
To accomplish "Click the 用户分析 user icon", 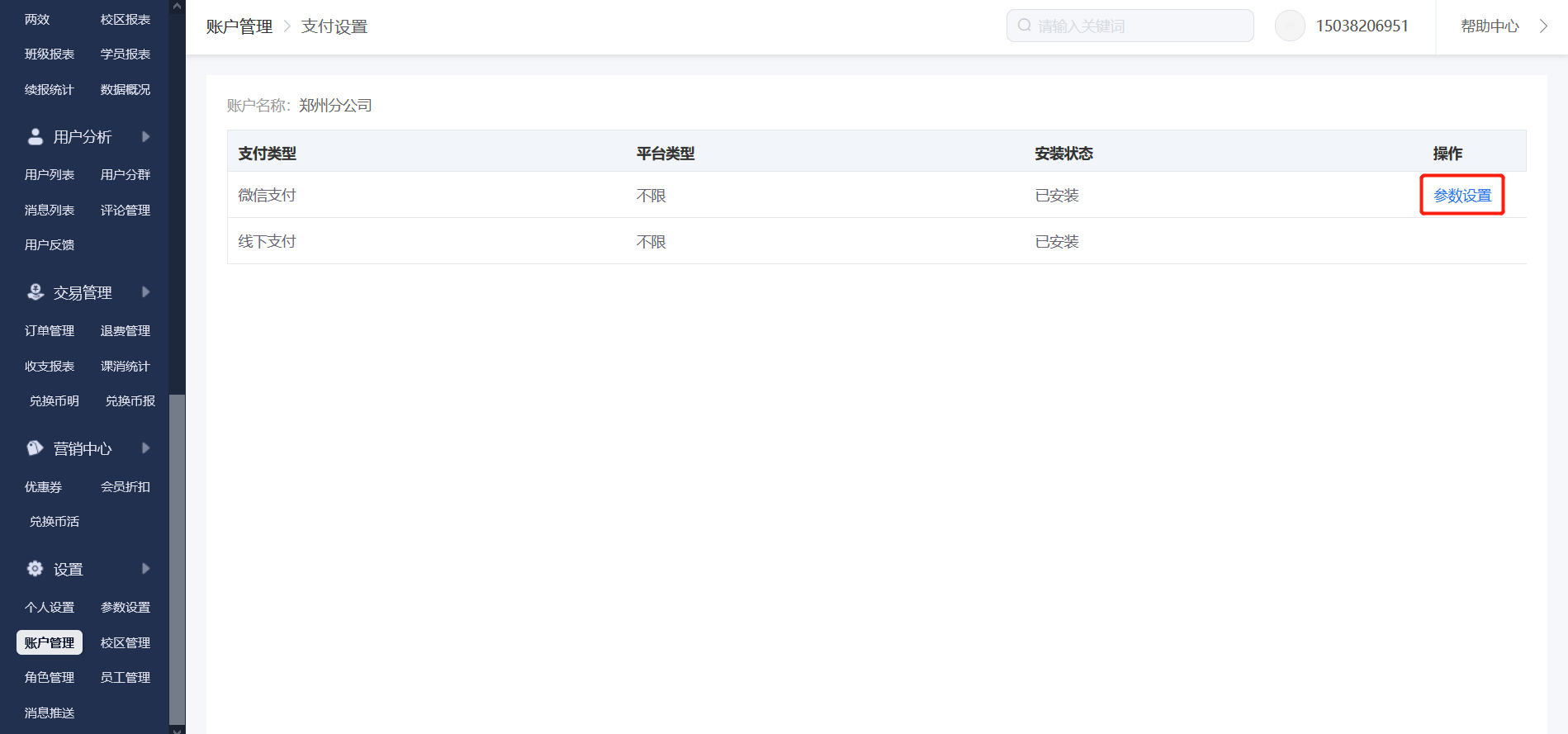I will [36, 137].
